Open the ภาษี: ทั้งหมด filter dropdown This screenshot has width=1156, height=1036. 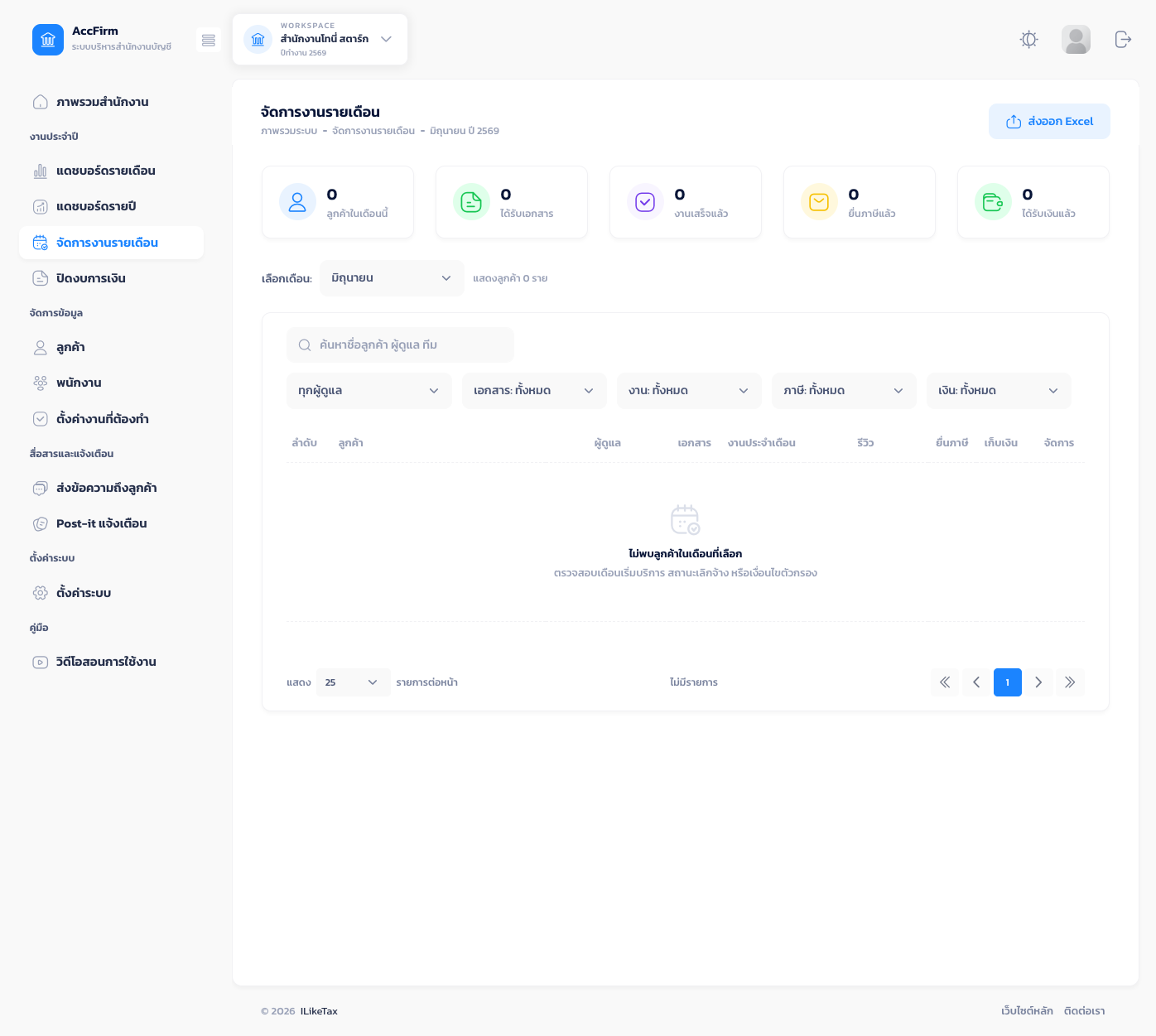844,391
